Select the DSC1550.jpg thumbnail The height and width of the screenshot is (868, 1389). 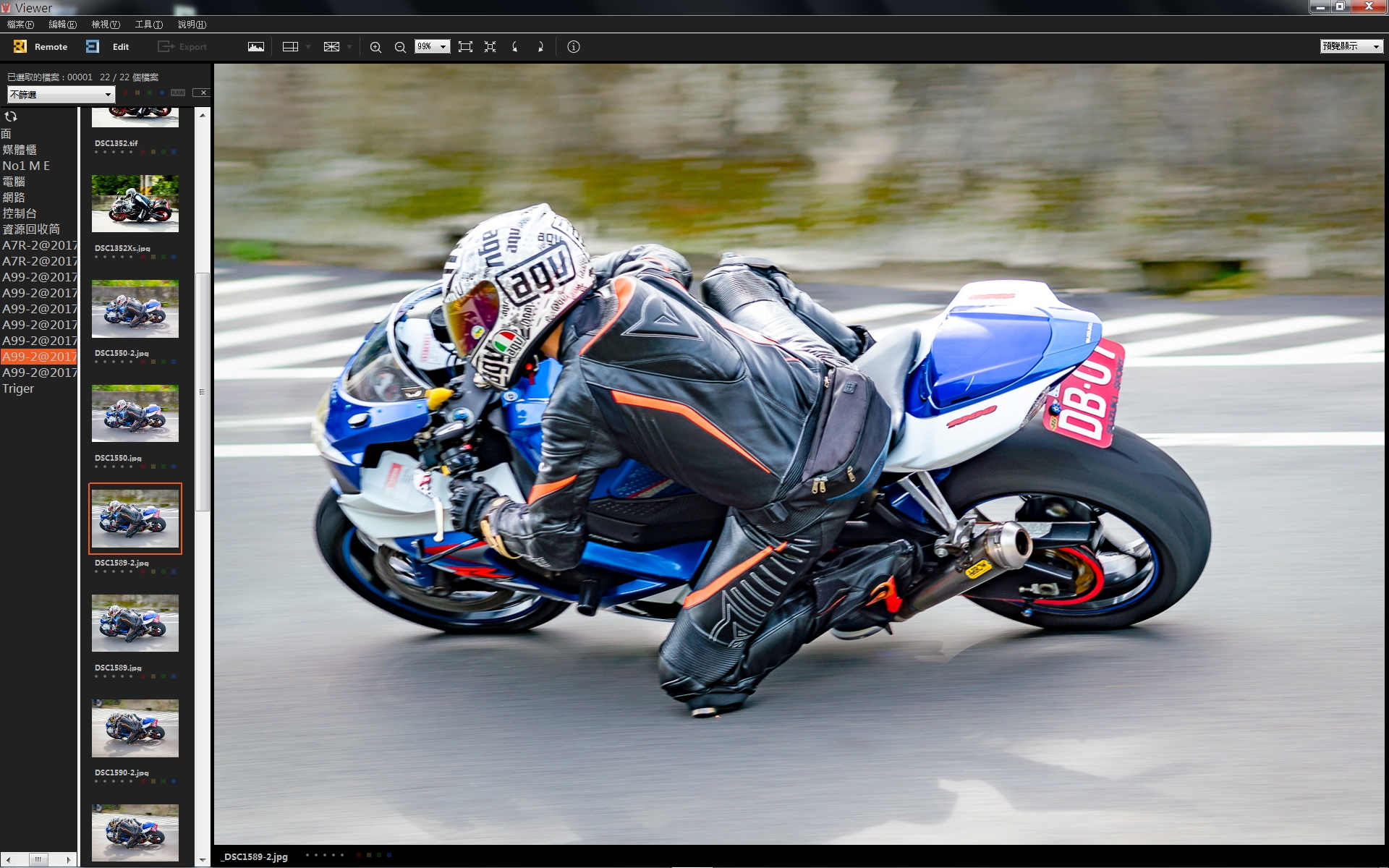(x=135, y=414)
